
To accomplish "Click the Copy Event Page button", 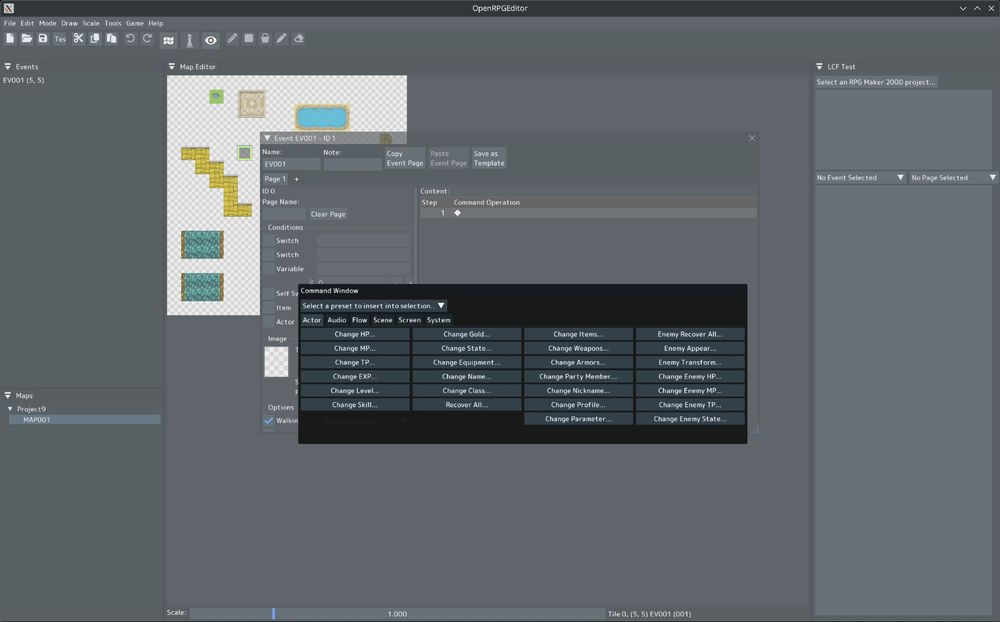I will (404, 158).
